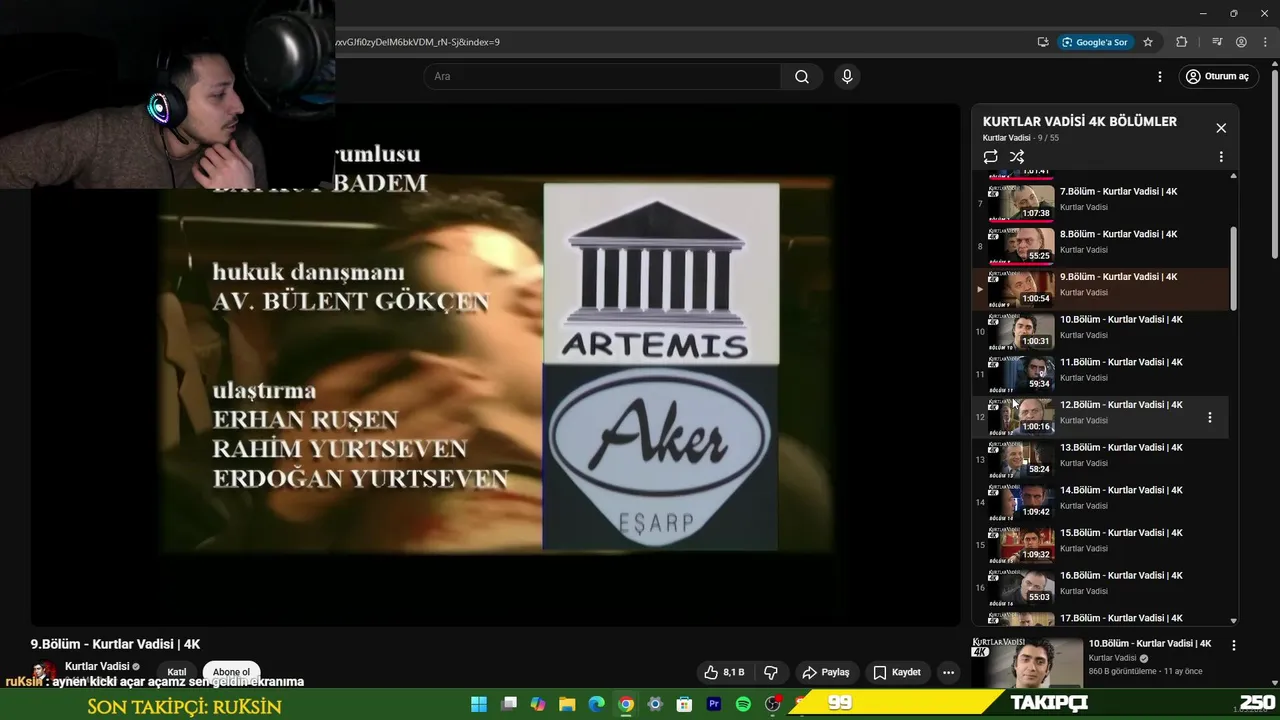Open File Explorer from taskbar
The width and height of the screenshot is (1280, 720).
tap(567, 704)
